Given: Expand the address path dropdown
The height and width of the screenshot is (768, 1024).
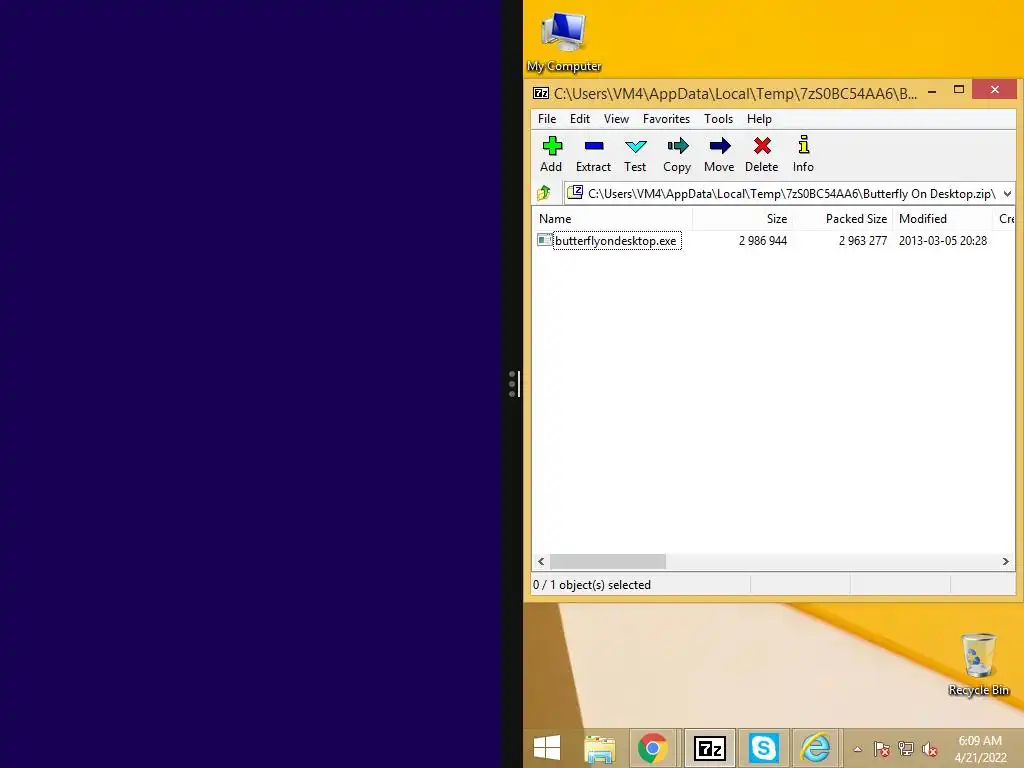Looking at the screenshot, I should click(x=1007, y=194).
